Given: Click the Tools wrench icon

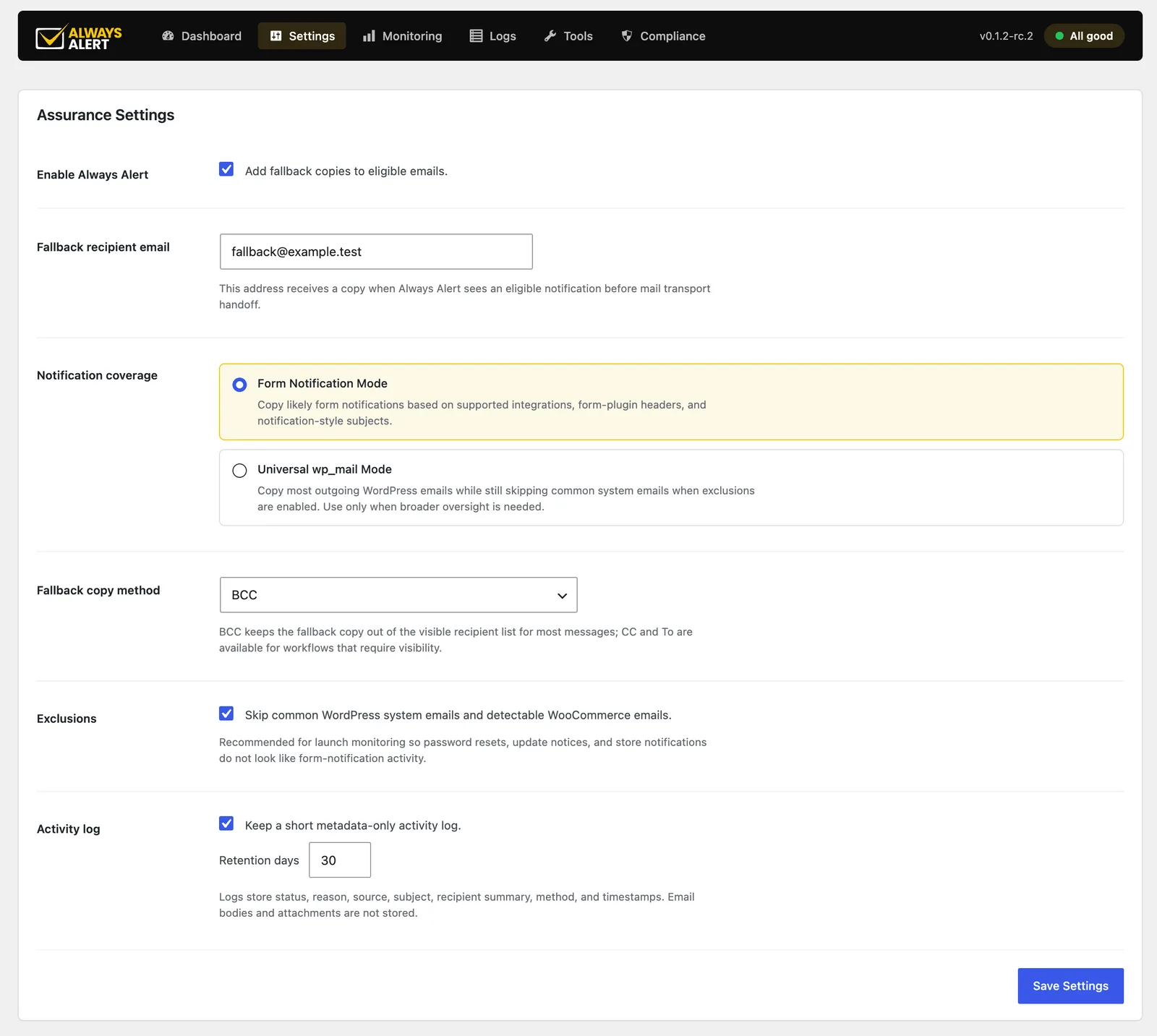Looking at the screenshot, I should pos(550,35).
